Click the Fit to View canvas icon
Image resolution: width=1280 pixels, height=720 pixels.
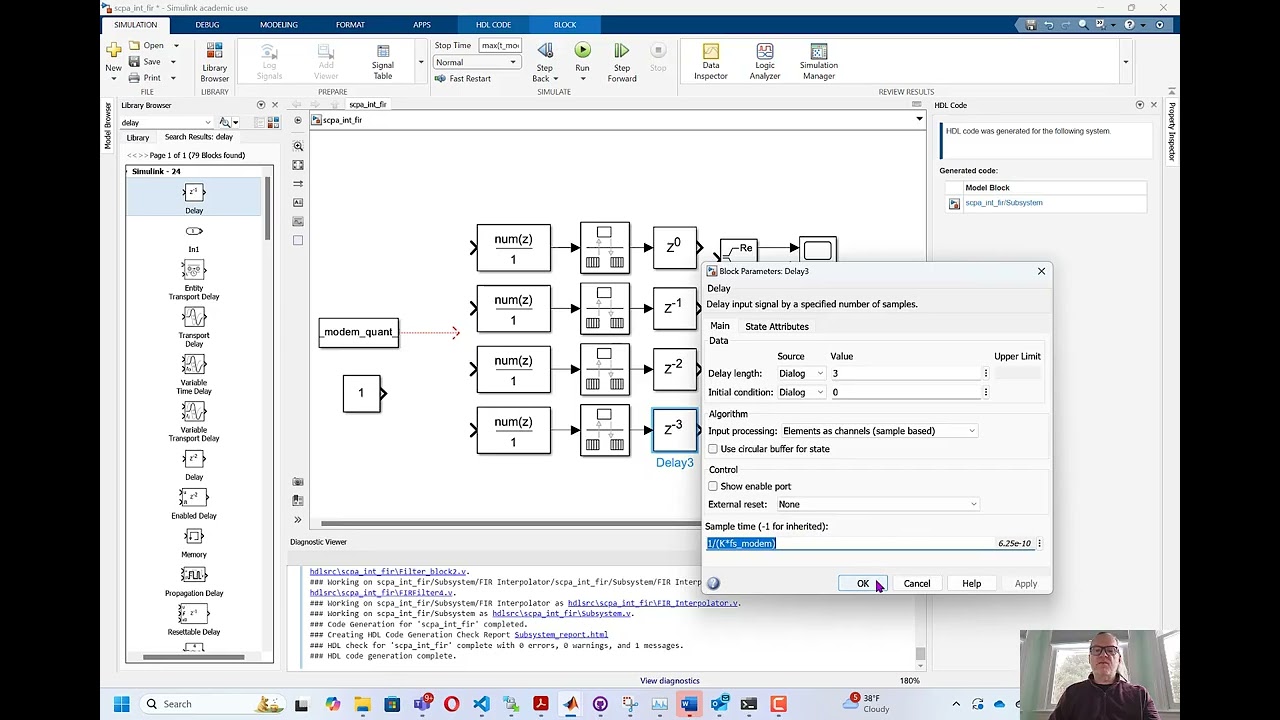tap(297, 165)
